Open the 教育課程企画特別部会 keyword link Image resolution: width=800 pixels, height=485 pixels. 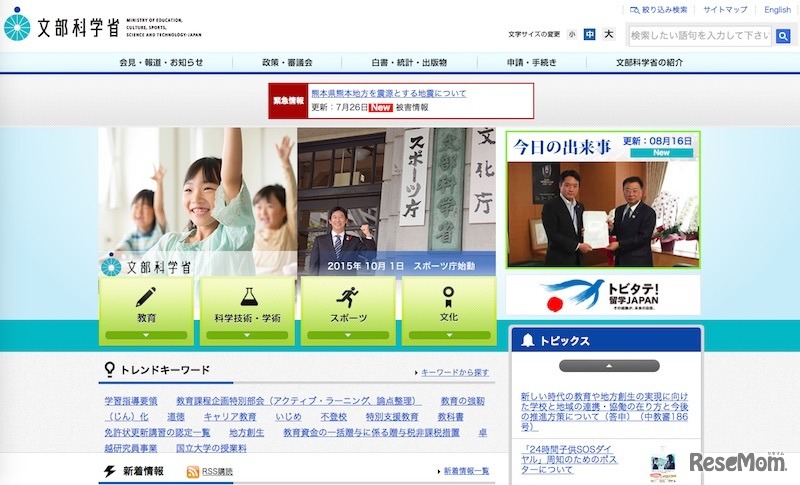[298, 401]
